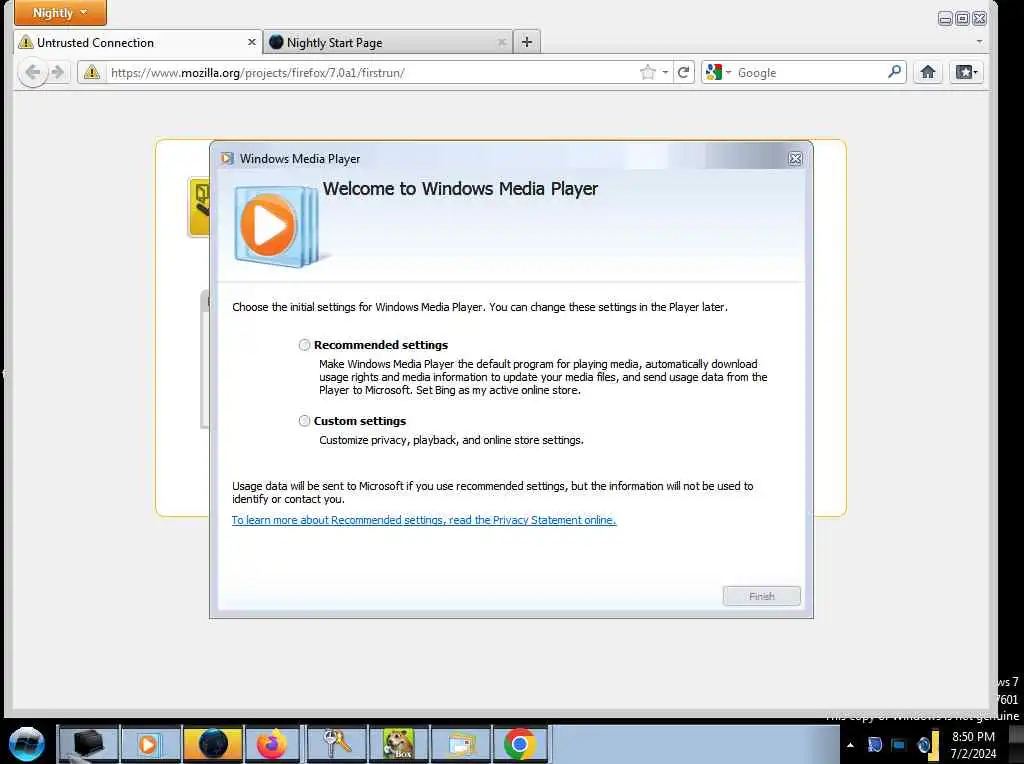Open a new tab with the plus button
1024x764 pixels.
click(x=526, y=42)
